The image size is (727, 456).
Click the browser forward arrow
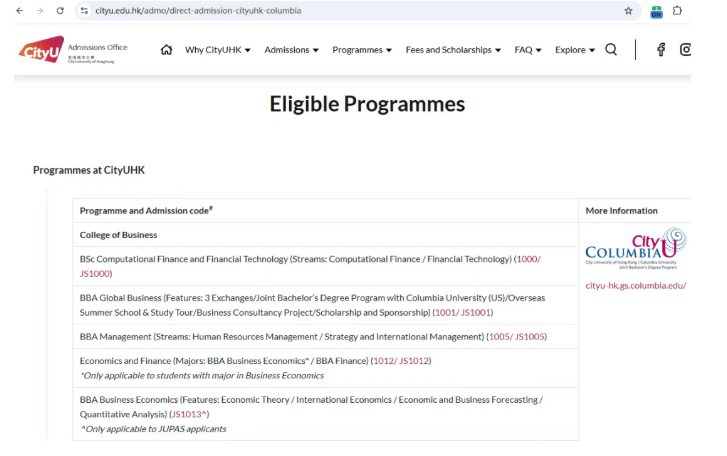point(39,11)
